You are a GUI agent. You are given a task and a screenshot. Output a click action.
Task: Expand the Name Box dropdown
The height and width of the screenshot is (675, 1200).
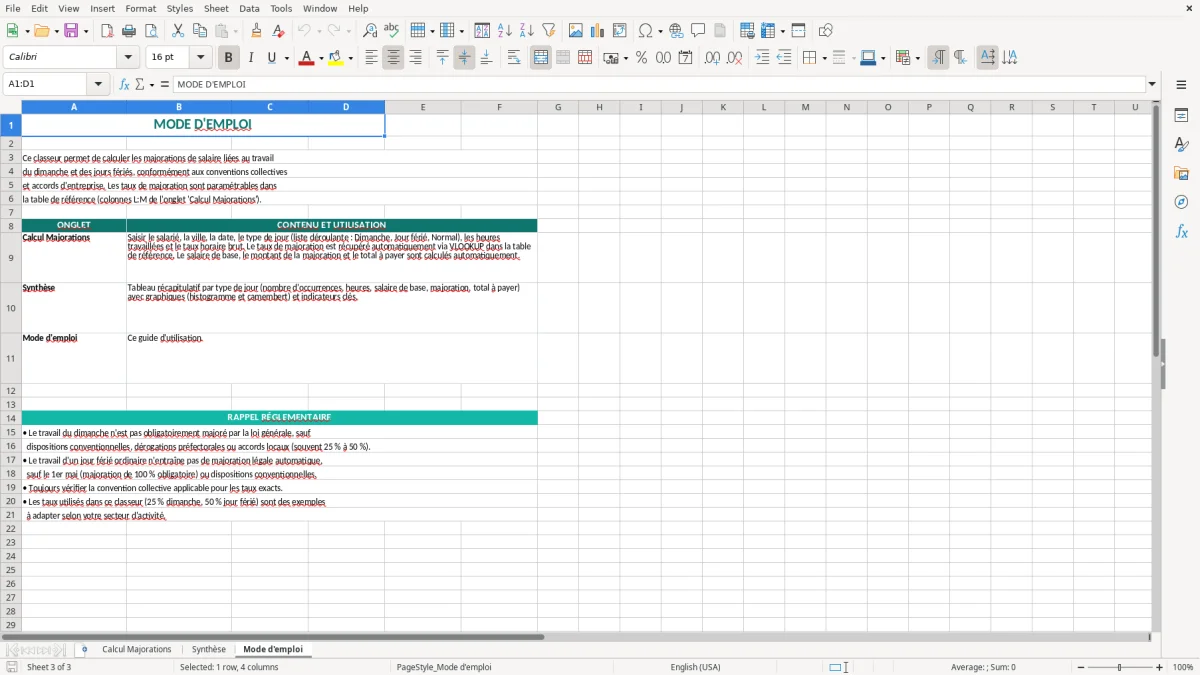coord(99,84)
